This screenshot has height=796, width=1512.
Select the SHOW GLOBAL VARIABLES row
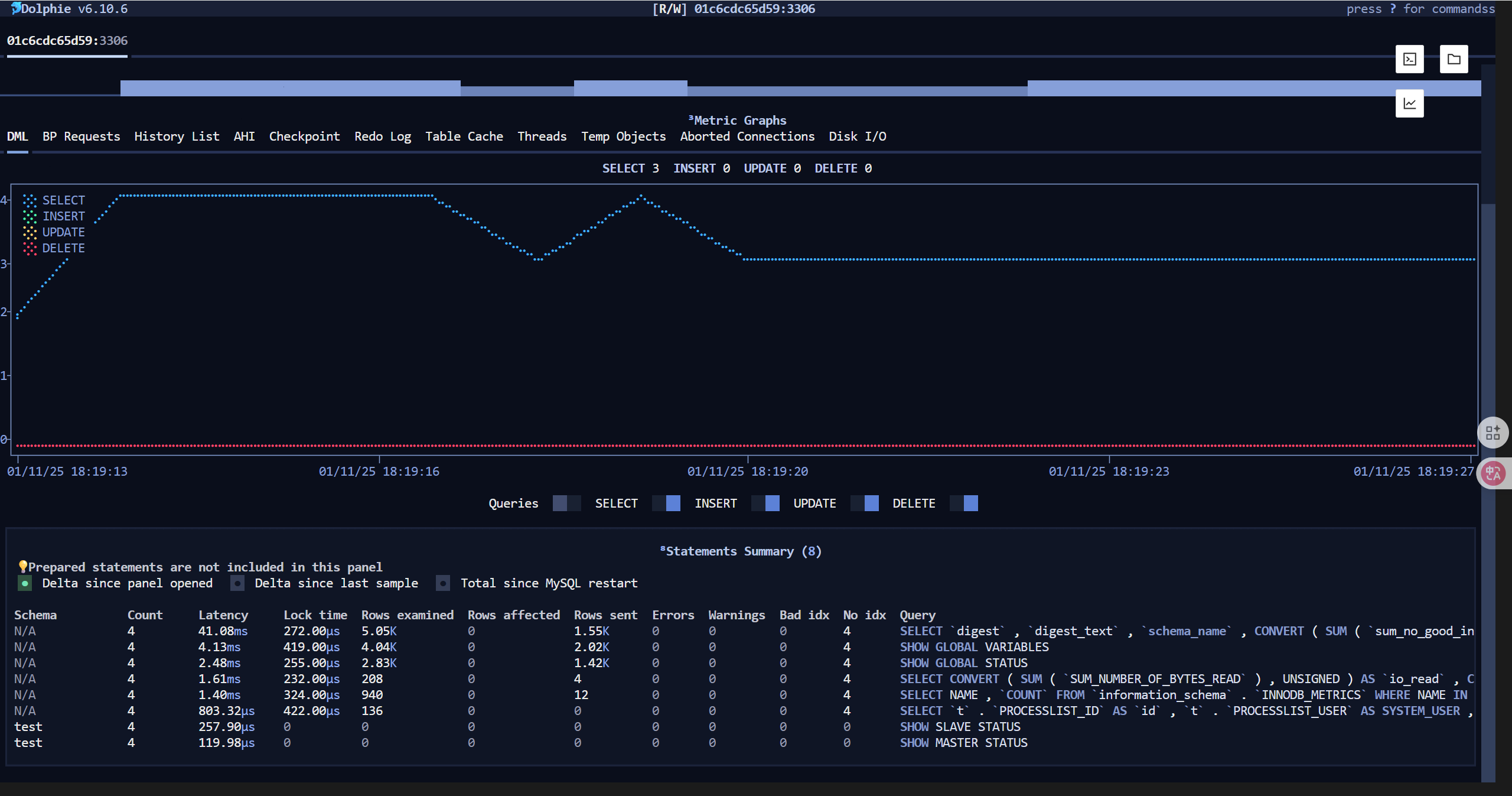pos(974,647)
